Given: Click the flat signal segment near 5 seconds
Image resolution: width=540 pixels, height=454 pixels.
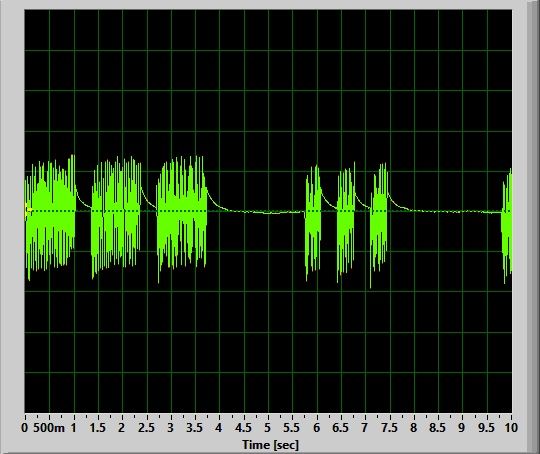Looking at the screenshot, I should point(268,212).
